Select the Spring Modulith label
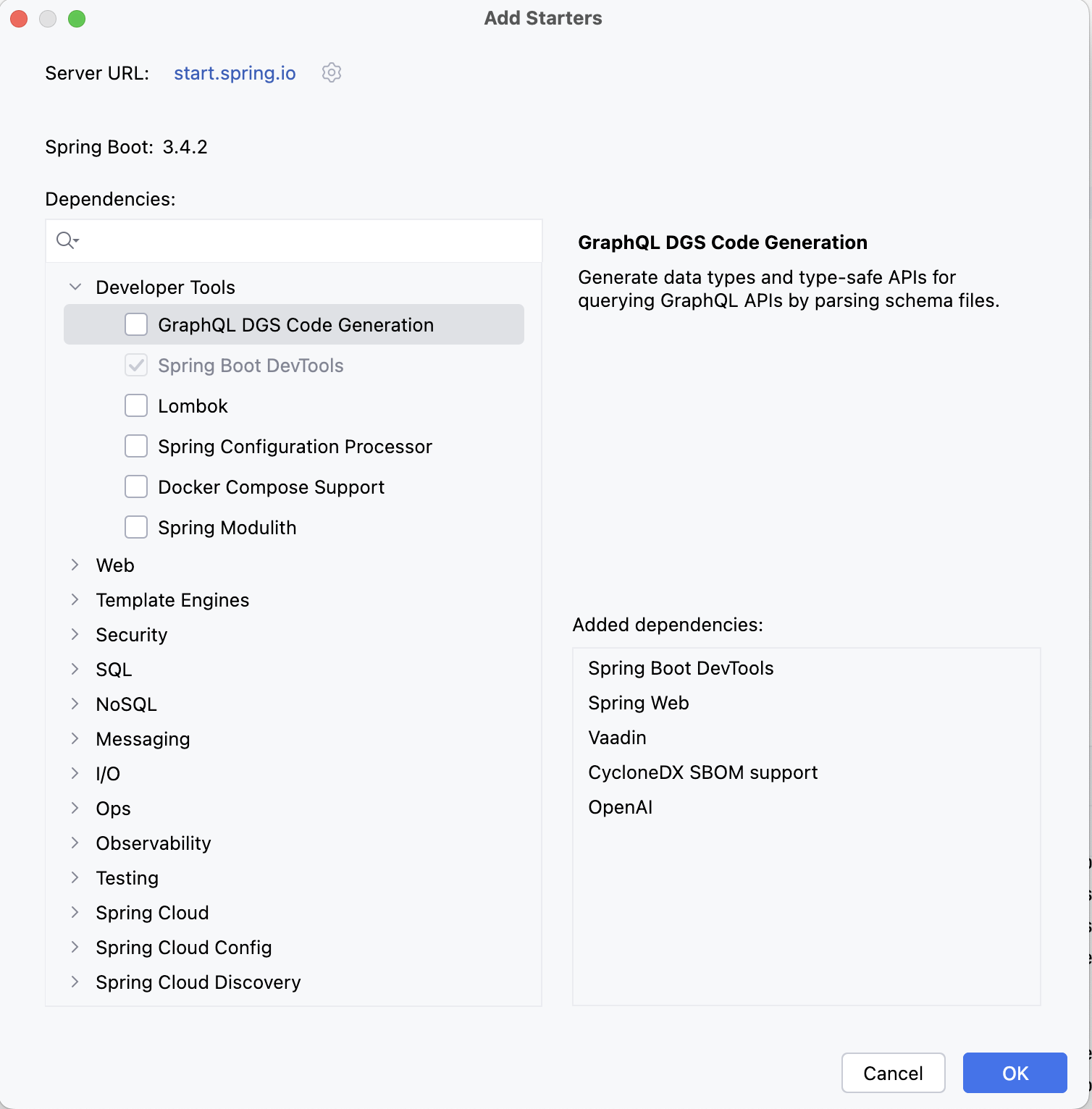The image size is (1092, 1109). click(x=227, y=528)
